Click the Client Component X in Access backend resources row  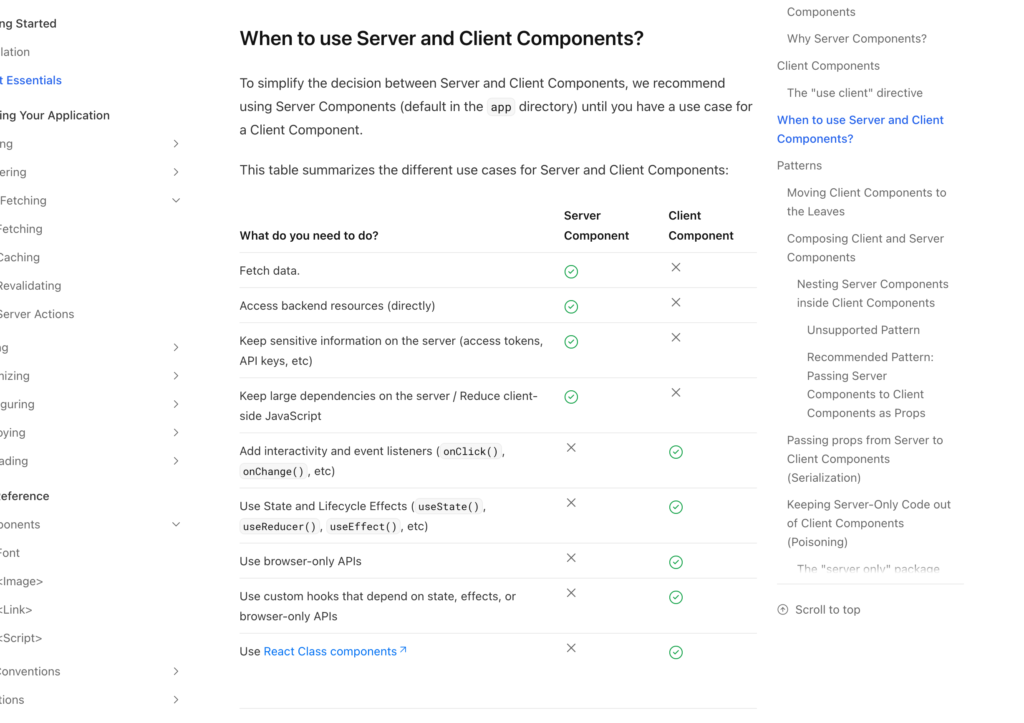pos(675,302)
